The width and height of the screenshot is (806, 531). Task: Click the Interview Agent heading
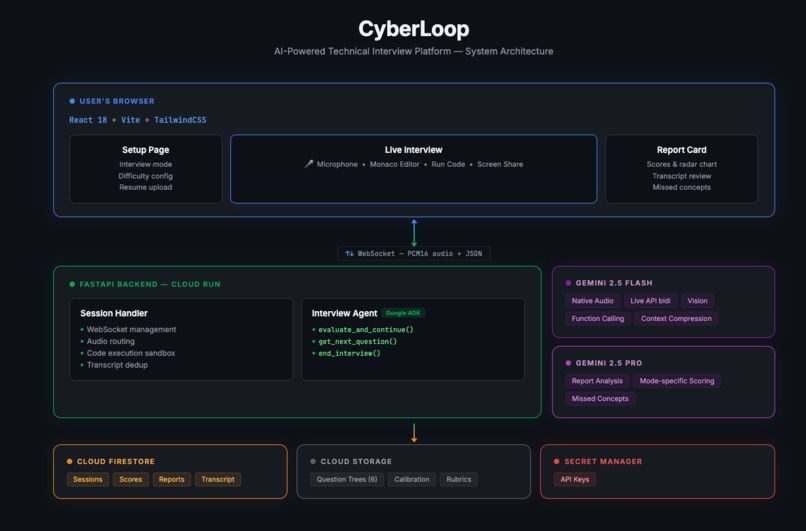tap(344, 313)
